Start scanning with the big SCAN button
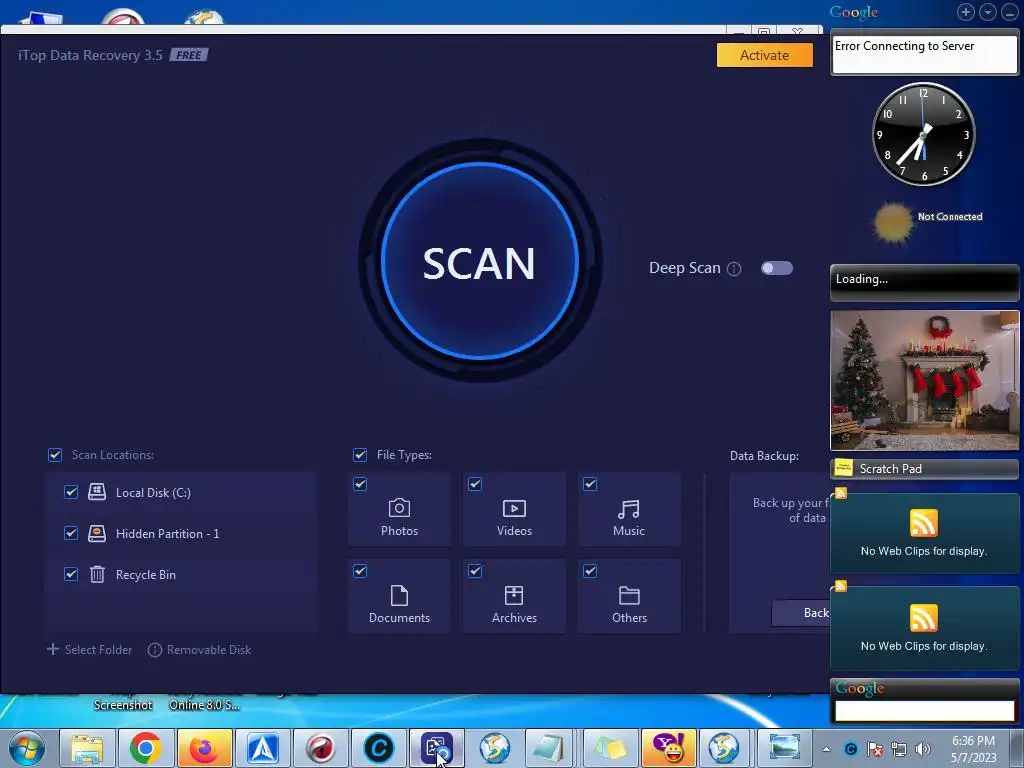Screen dimensions: 1024x768 (479, 261)
